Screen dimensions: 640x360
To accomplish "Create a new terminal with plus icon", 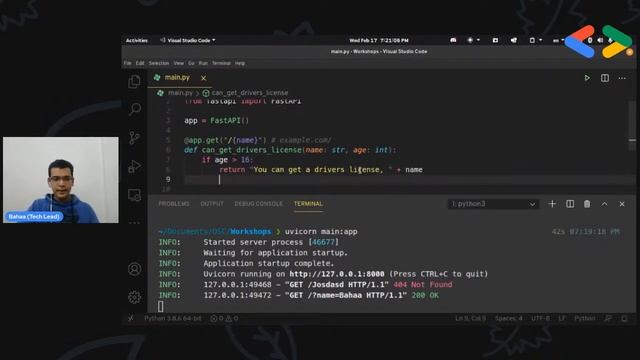I will pyautogui.click(x=552, y=204).
